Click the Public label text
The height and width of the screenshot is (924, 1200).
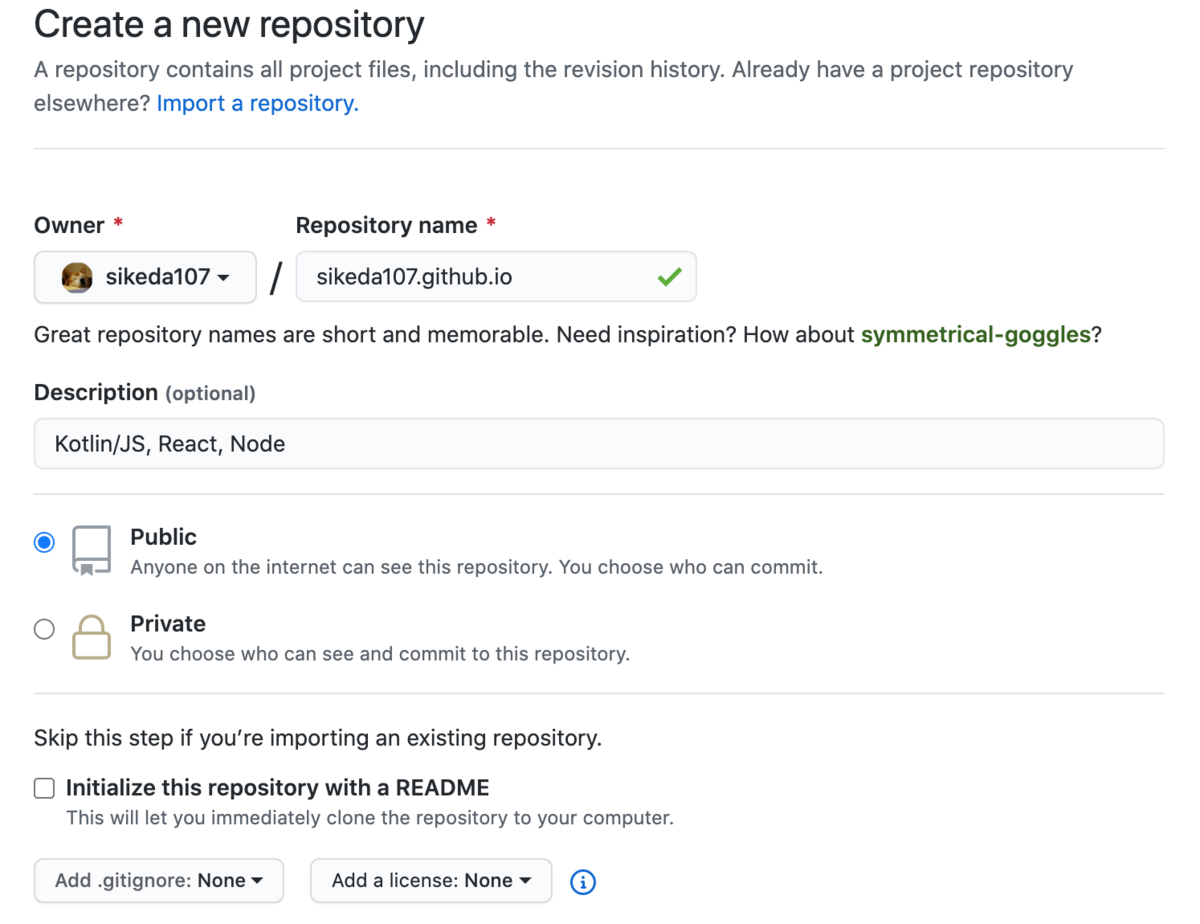click(163, 537)
